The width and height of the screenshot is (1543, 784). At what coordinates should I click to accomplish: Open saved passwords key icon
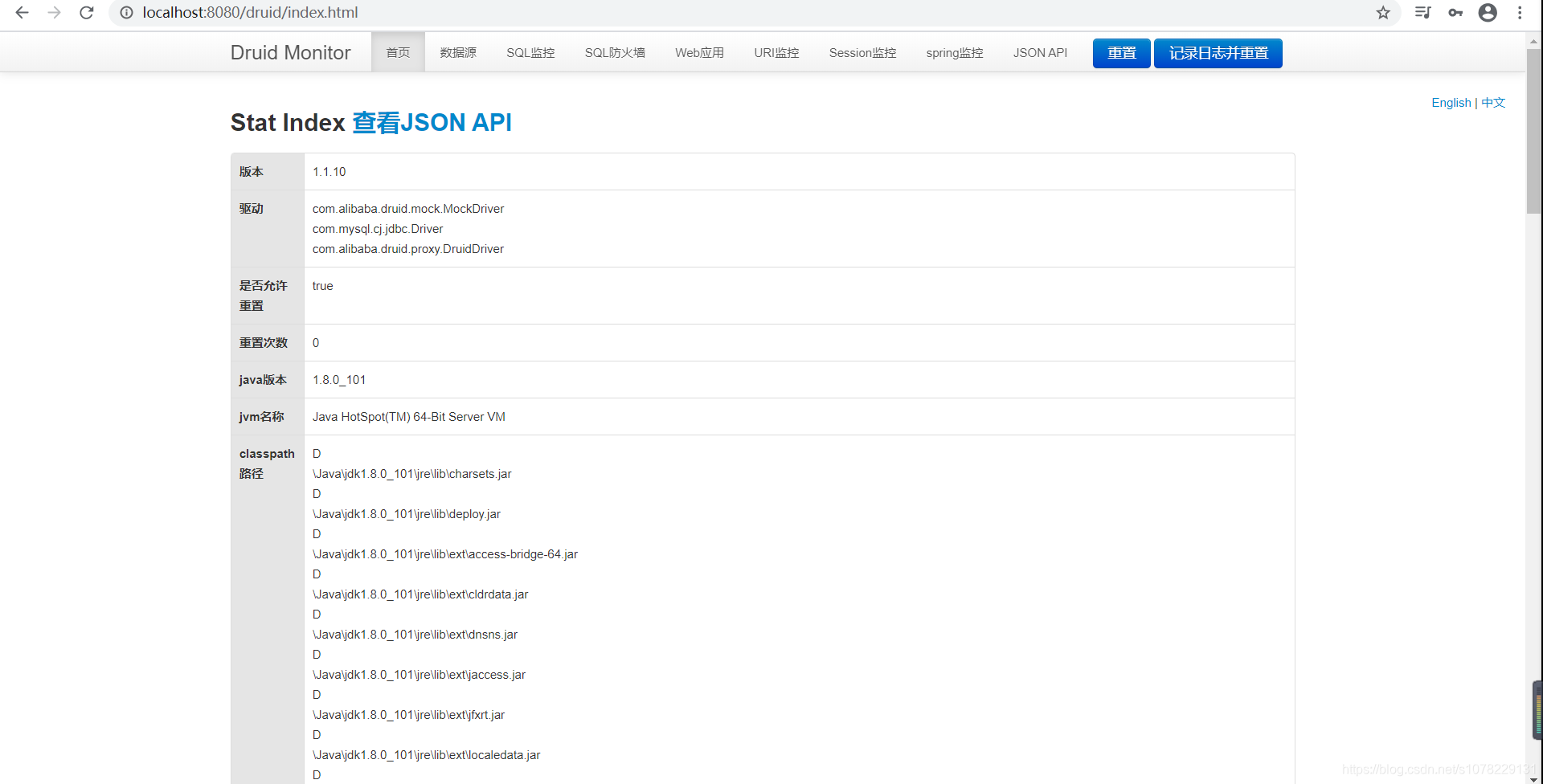(1455, 13)
